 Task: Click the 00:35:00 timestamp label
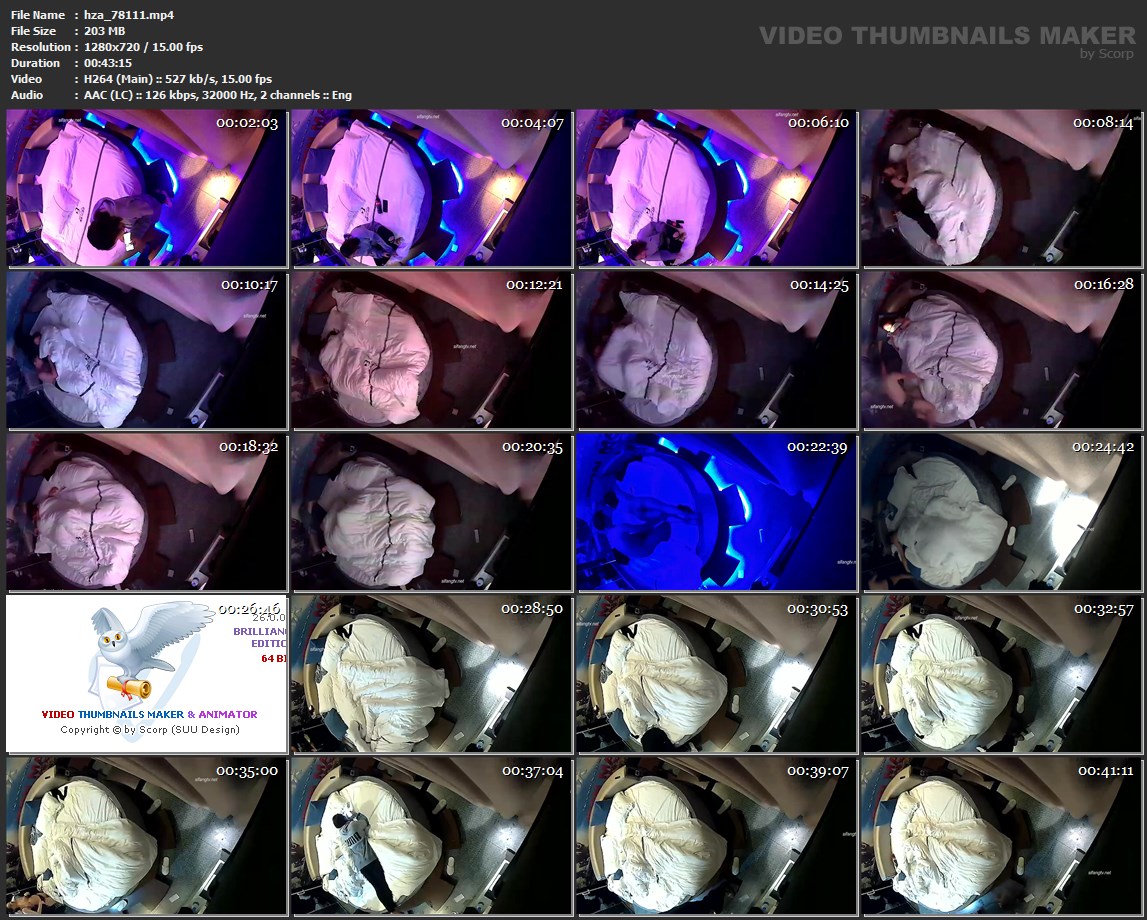tap(247, 771)
